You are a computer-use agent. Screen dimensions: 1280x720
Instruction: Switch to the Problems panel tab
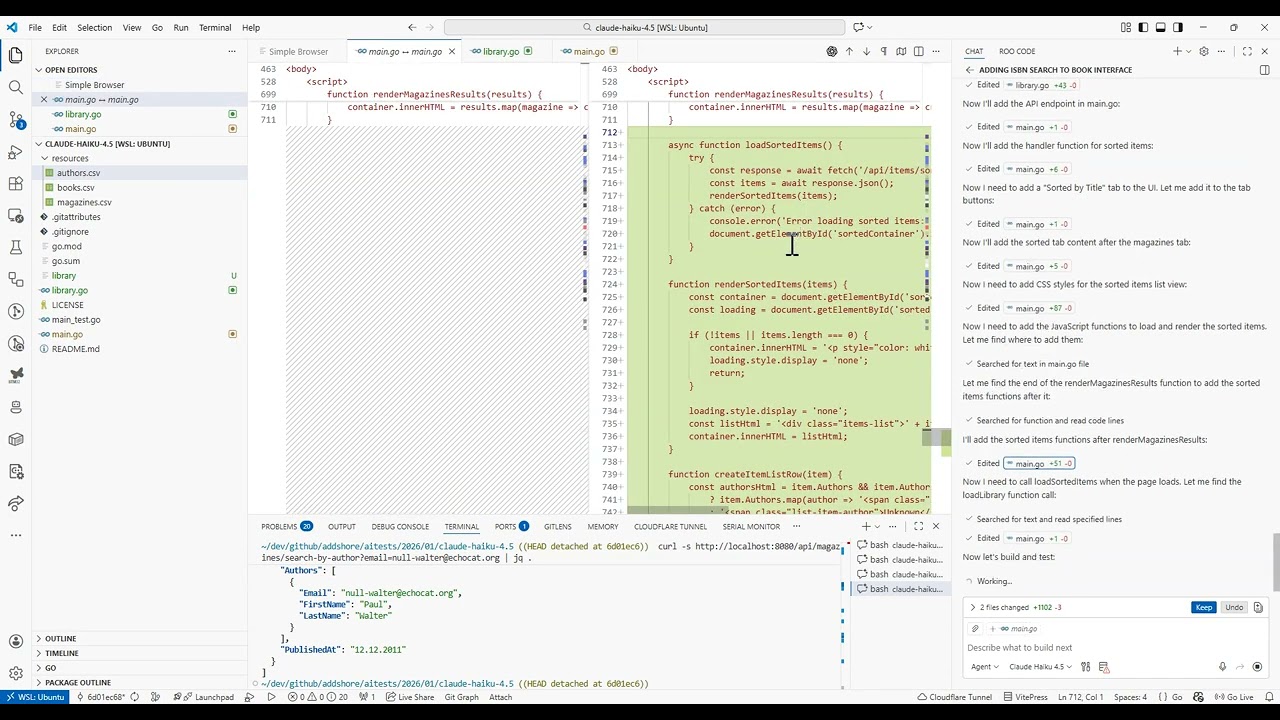tap(286, 526)
